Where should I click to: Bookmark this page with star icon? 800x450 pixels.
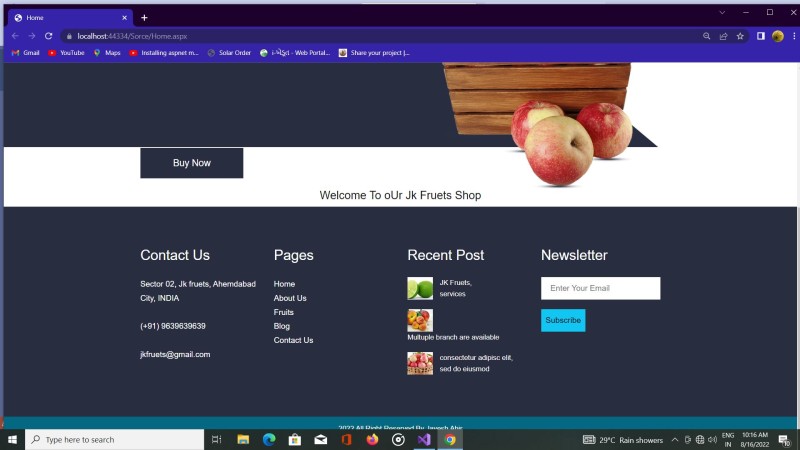coord(740,36)
